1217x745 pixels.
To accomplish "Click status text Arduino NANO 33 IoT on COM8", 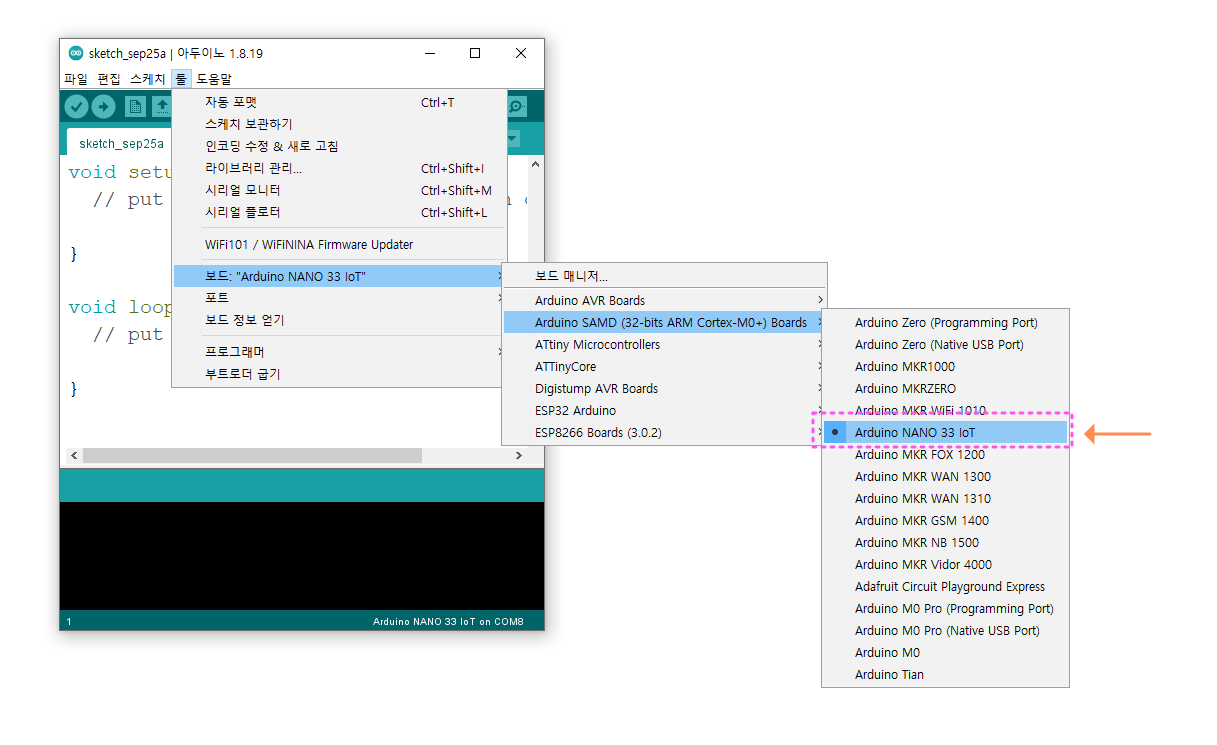I will [x=448, y=621].
